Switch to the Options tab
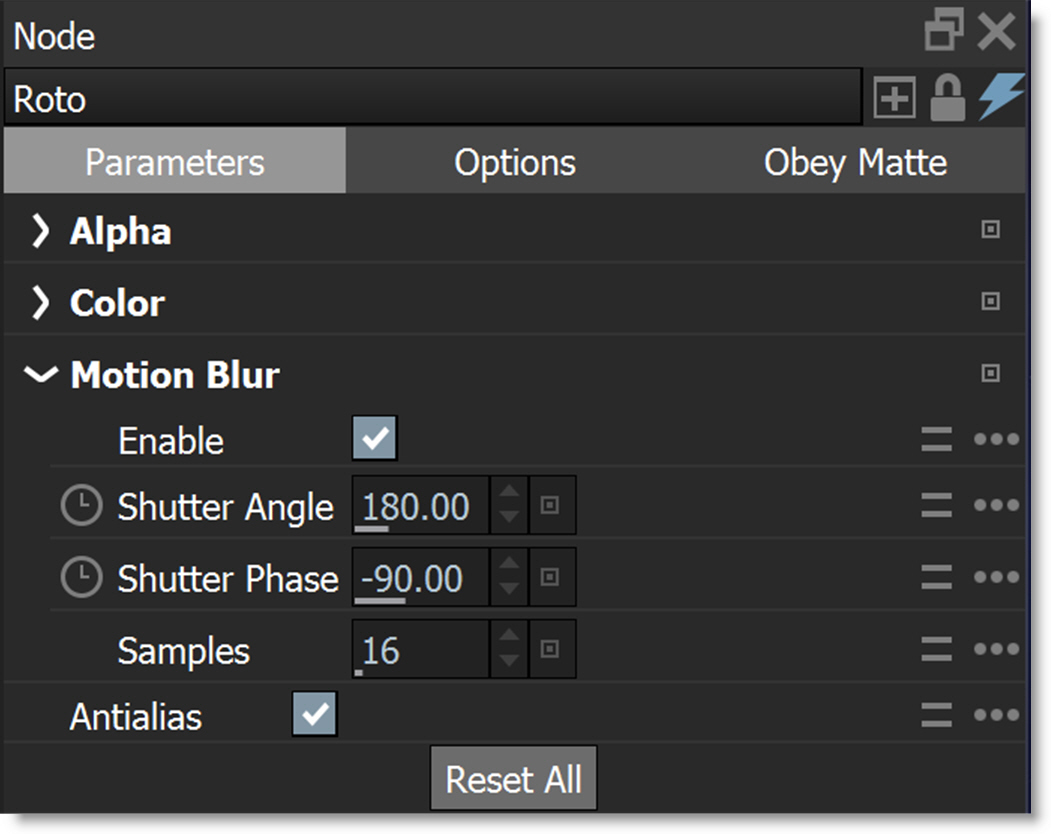 pos(515,162)
